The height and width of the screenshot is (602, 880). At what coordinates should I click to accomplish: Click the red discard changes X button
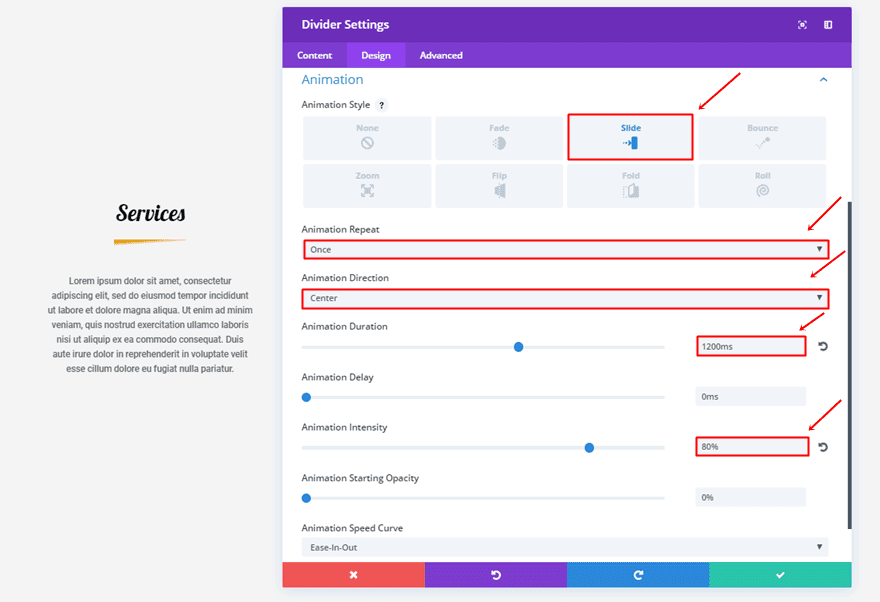click(353, 575)
